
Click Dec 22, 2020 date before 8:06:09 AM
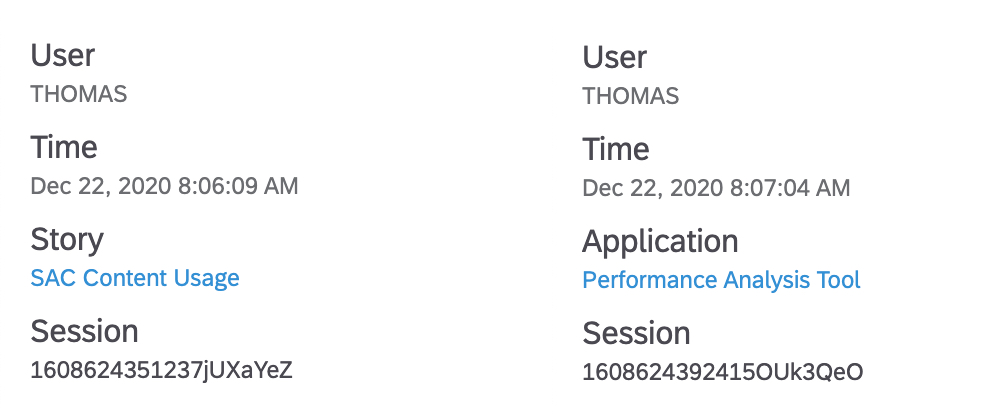[x=101, y=186]
